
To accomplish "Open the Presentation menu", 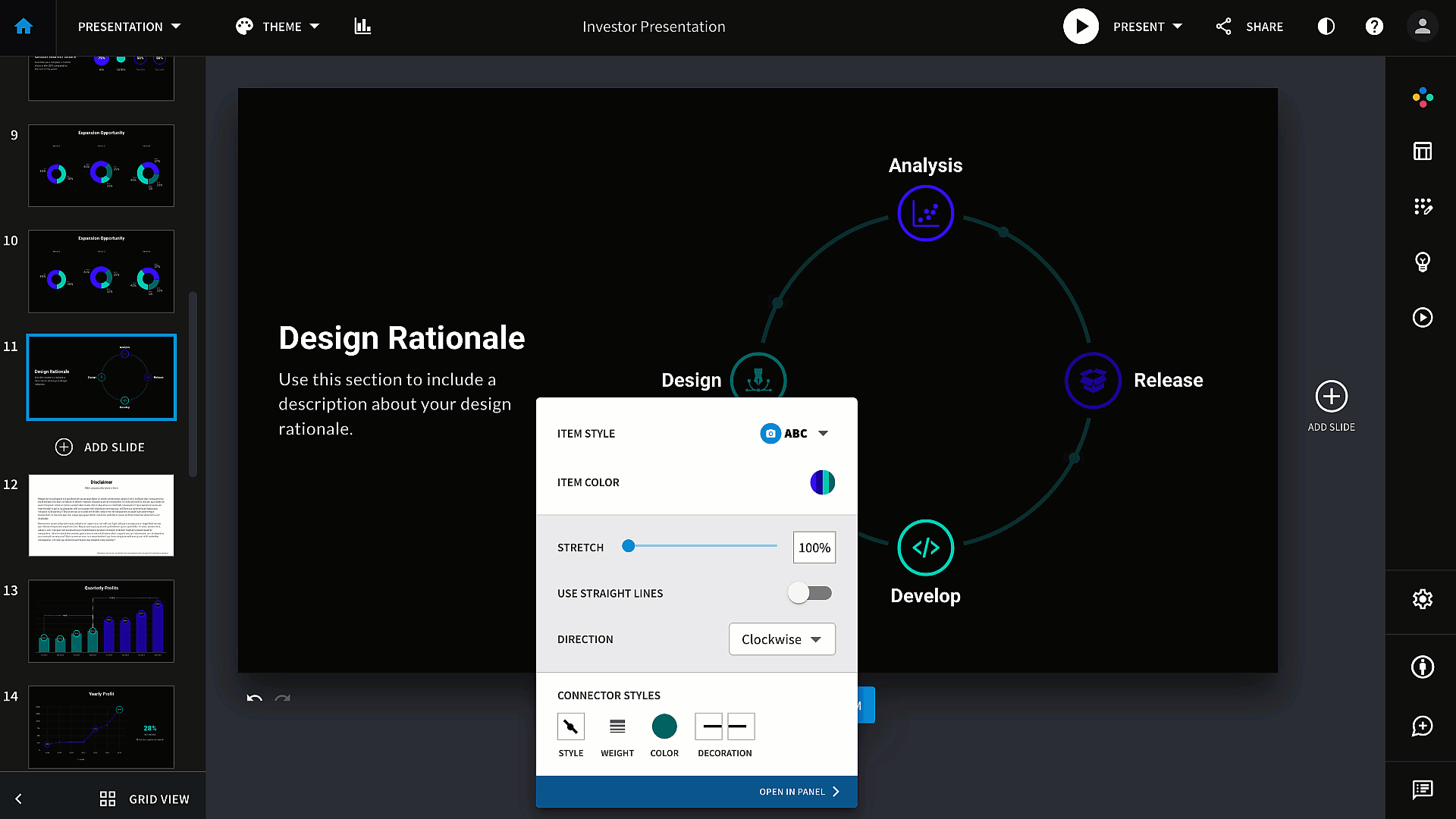I will click(130, 27).
